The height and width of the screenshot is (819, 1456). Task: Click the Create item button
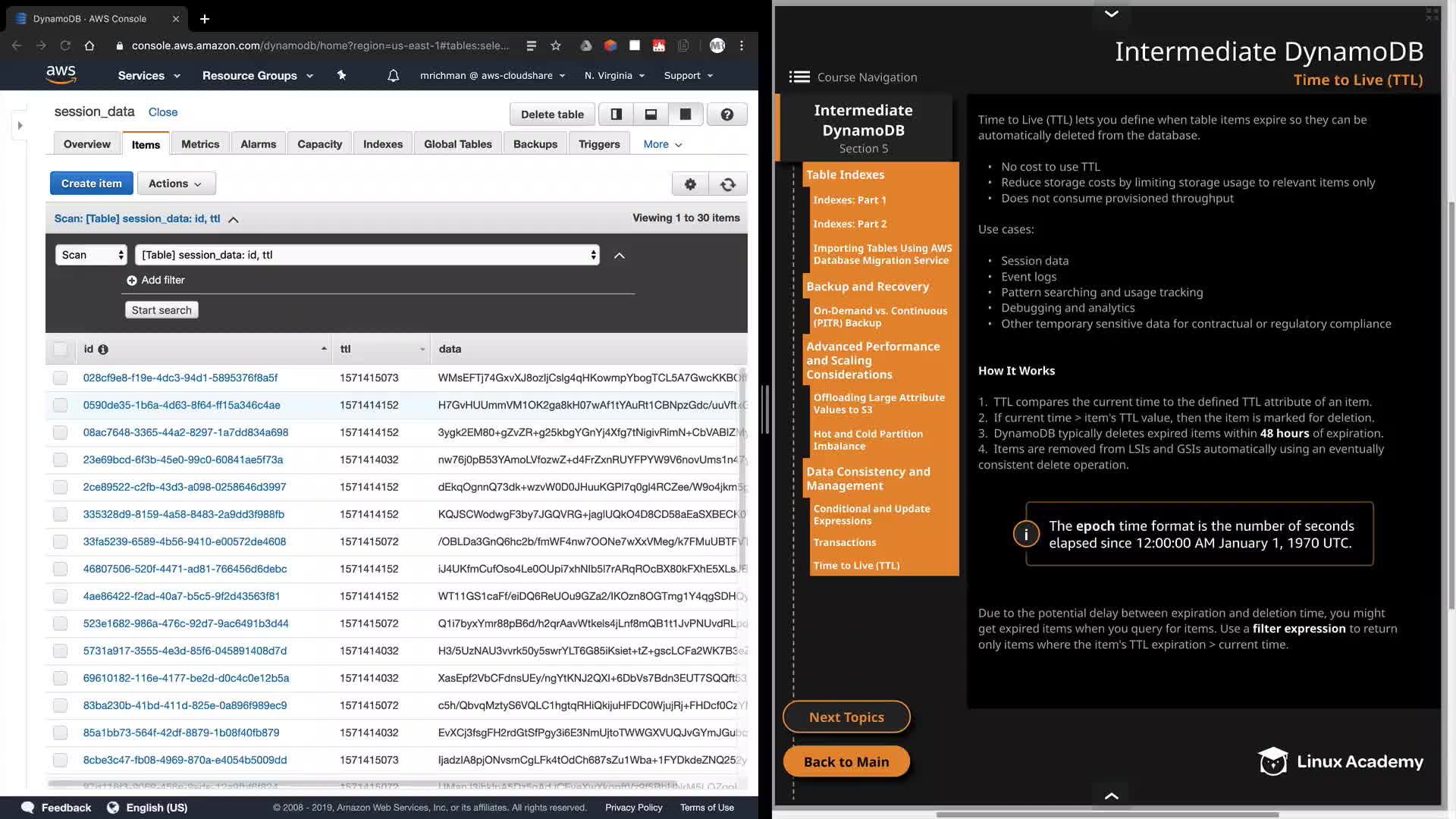(x=91, y=184)
